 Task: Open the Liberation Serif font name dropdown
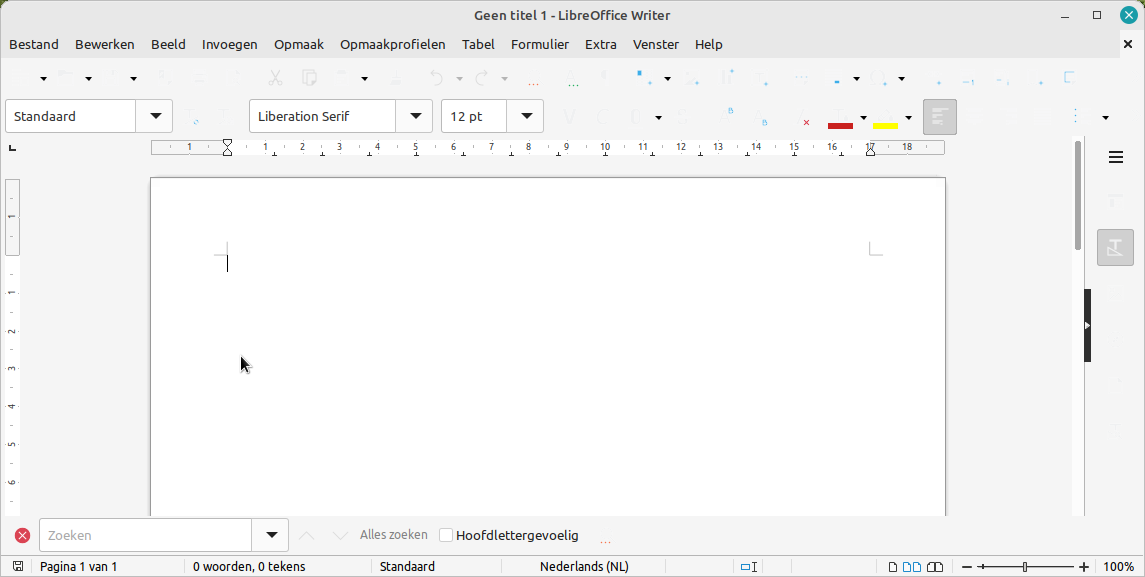click(x=414, y=116)
